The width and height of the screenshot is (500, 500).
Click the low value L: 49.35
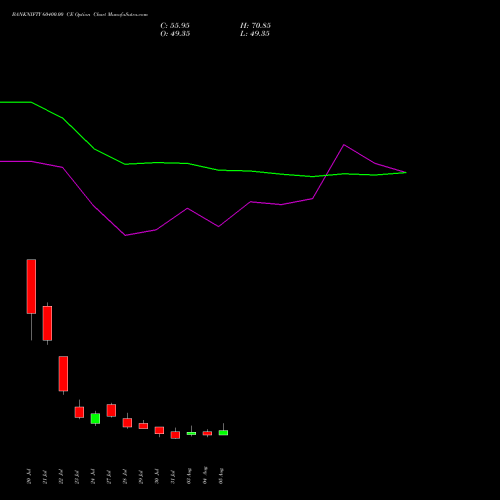255,34
